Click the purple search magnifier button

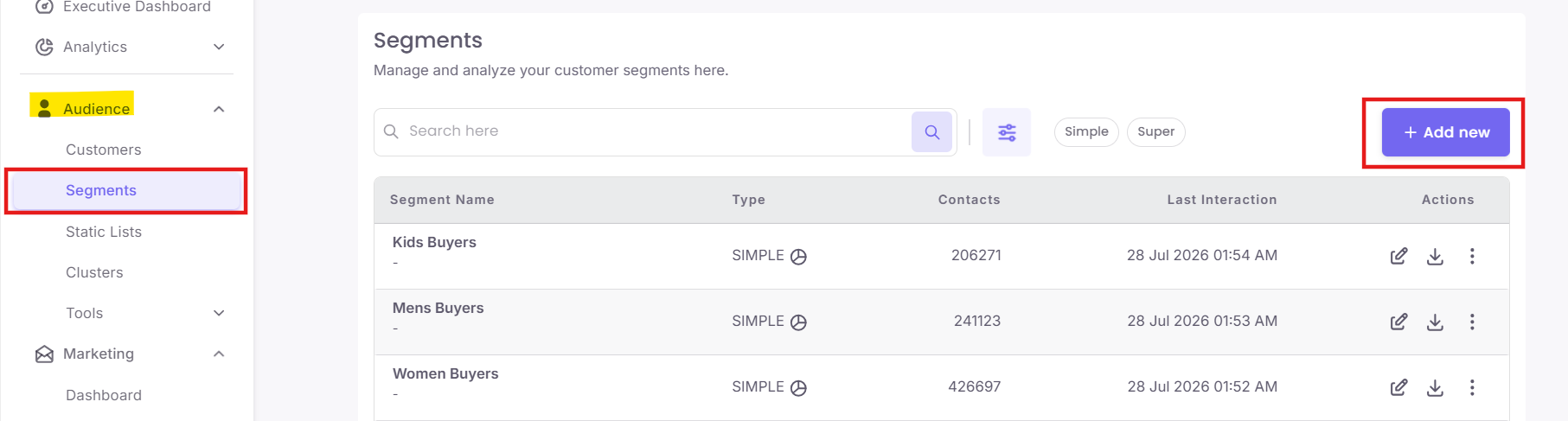point(931,132)
